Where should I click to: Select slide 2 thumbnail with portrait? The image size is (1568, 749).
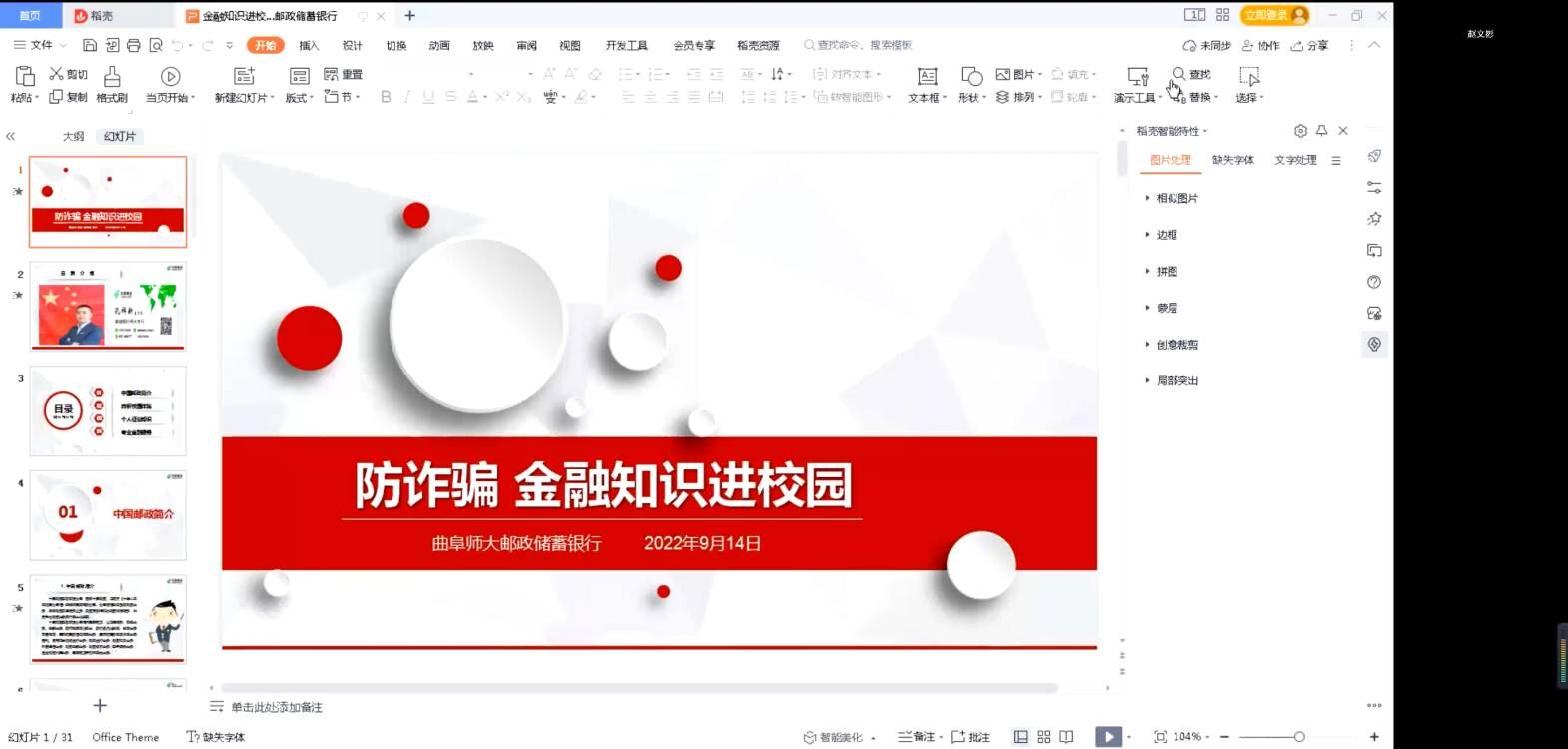[x=108, y=306]
